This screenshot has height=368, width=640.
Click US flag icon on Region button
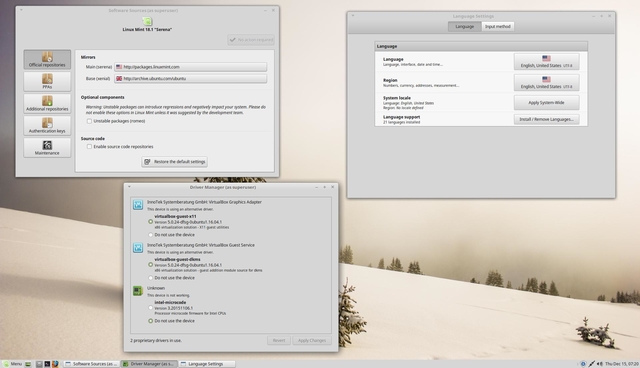(546, 80)
